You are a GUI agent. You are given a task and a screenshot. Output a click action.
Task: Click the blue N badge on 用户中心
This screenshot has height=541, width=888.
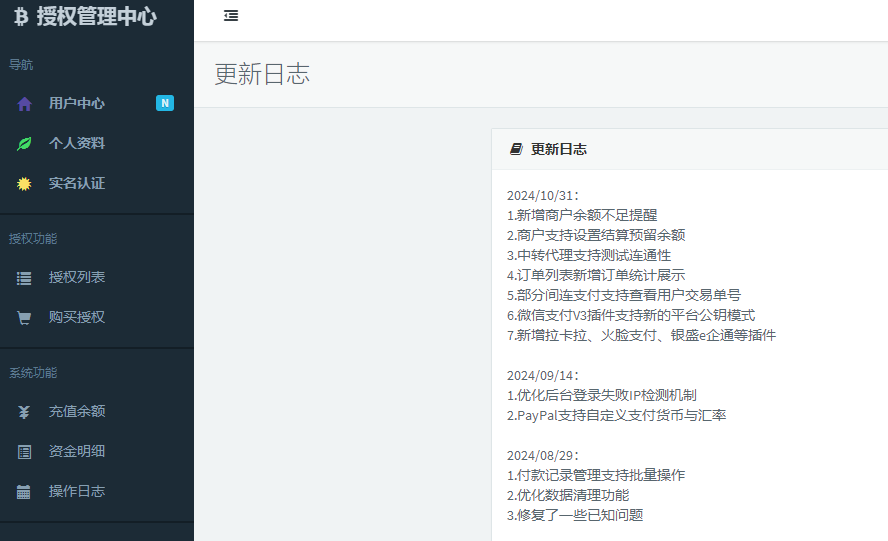tap(165, 103)
